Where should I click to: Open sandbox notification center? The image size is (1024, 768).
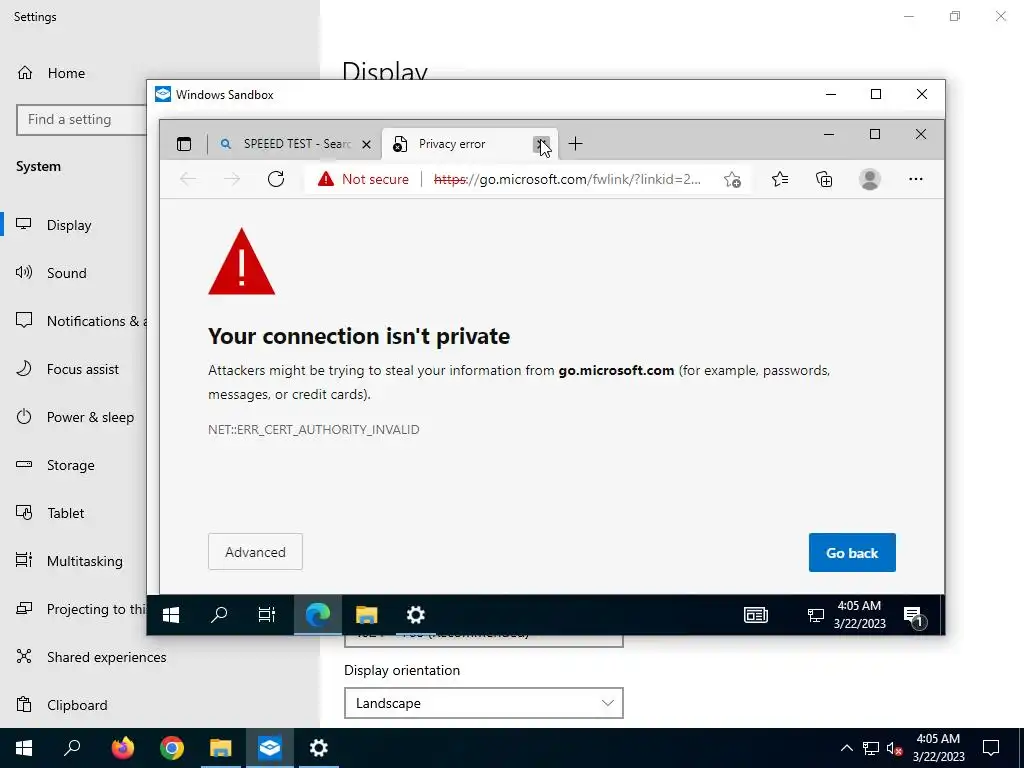[914, 616]
